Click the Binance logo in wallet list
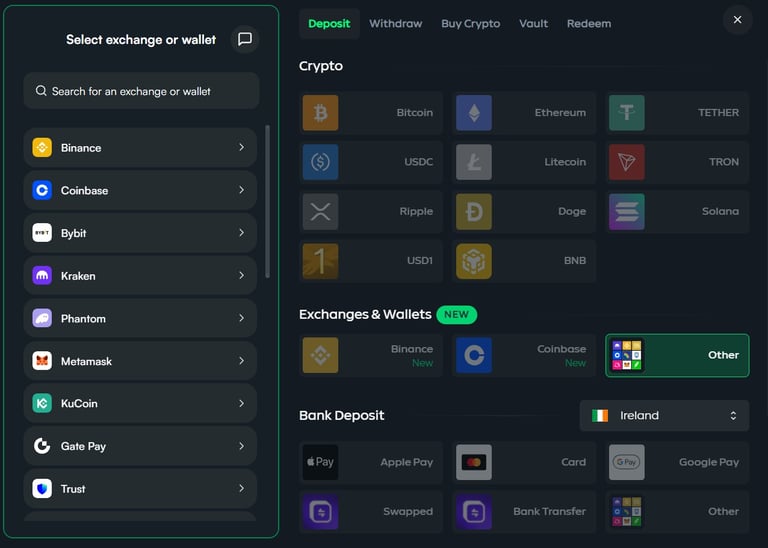Screen dimensions: 768x548 [42, 147]
